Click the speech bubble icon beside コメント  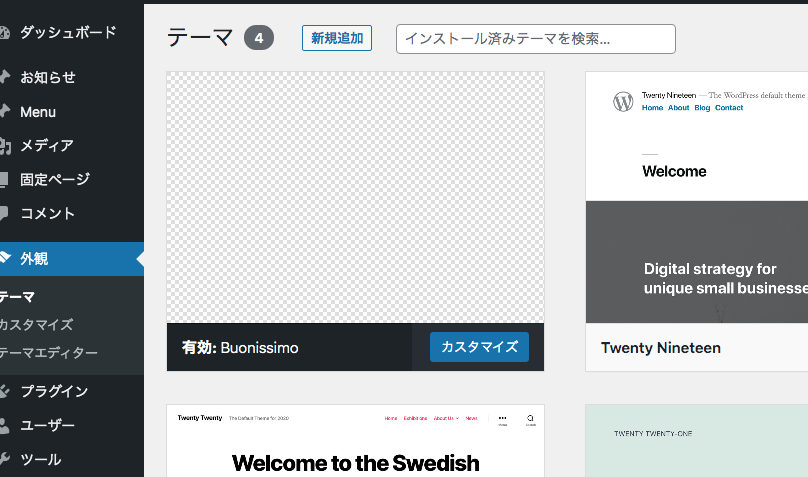click(4, 213)
